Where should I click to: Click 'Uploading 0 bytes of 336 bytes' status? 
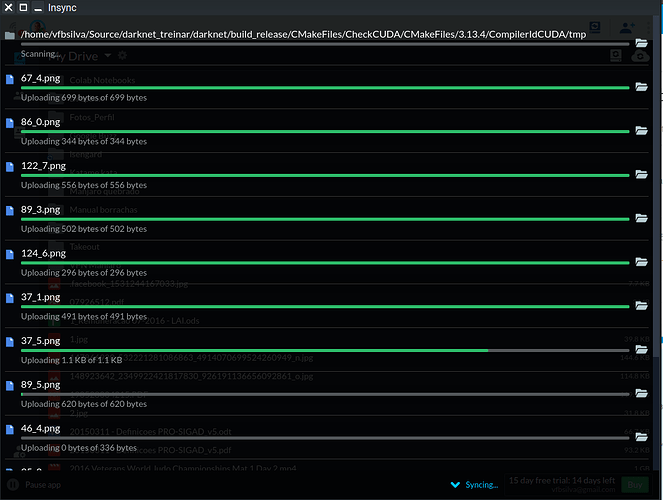click(79, 448)
